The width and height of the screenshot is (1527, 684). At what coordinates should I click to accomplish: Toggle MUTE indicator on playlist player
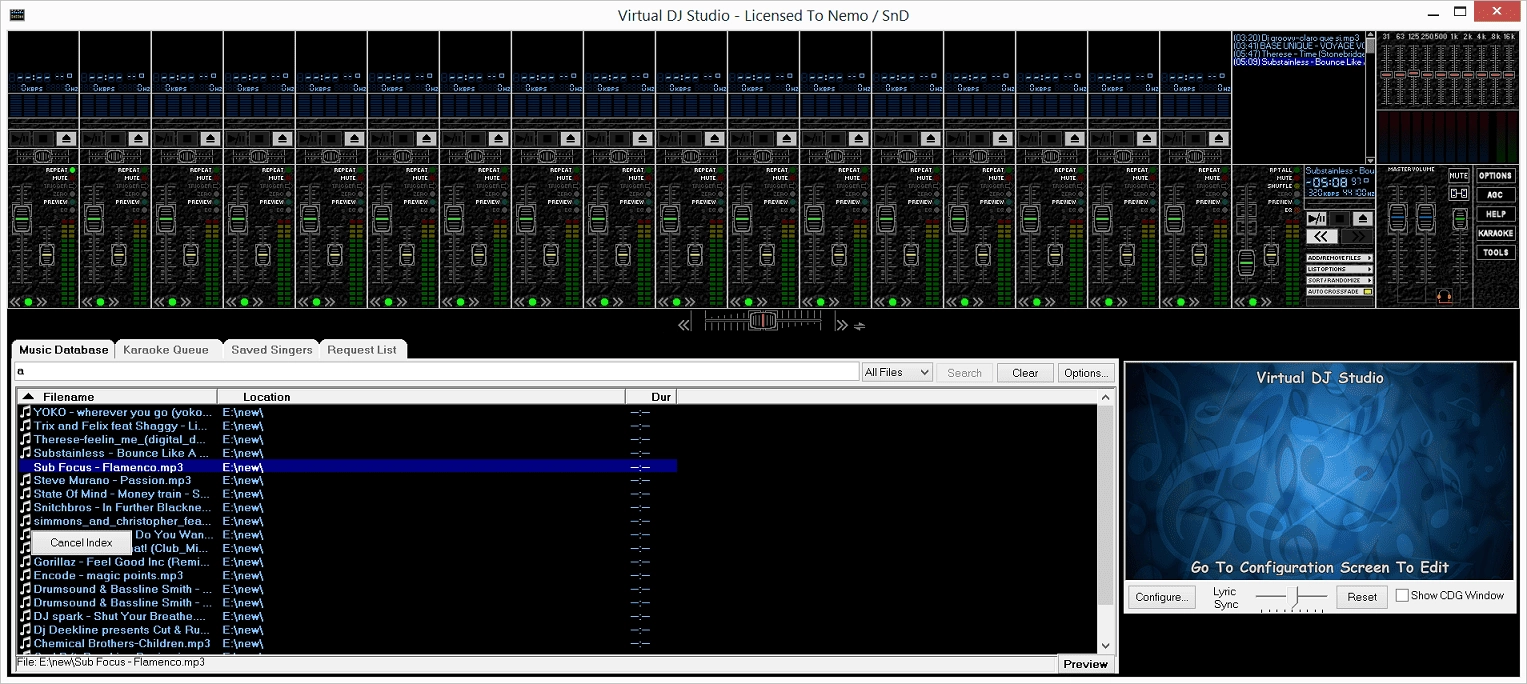pyautogui.click(x=1297, y=178)
